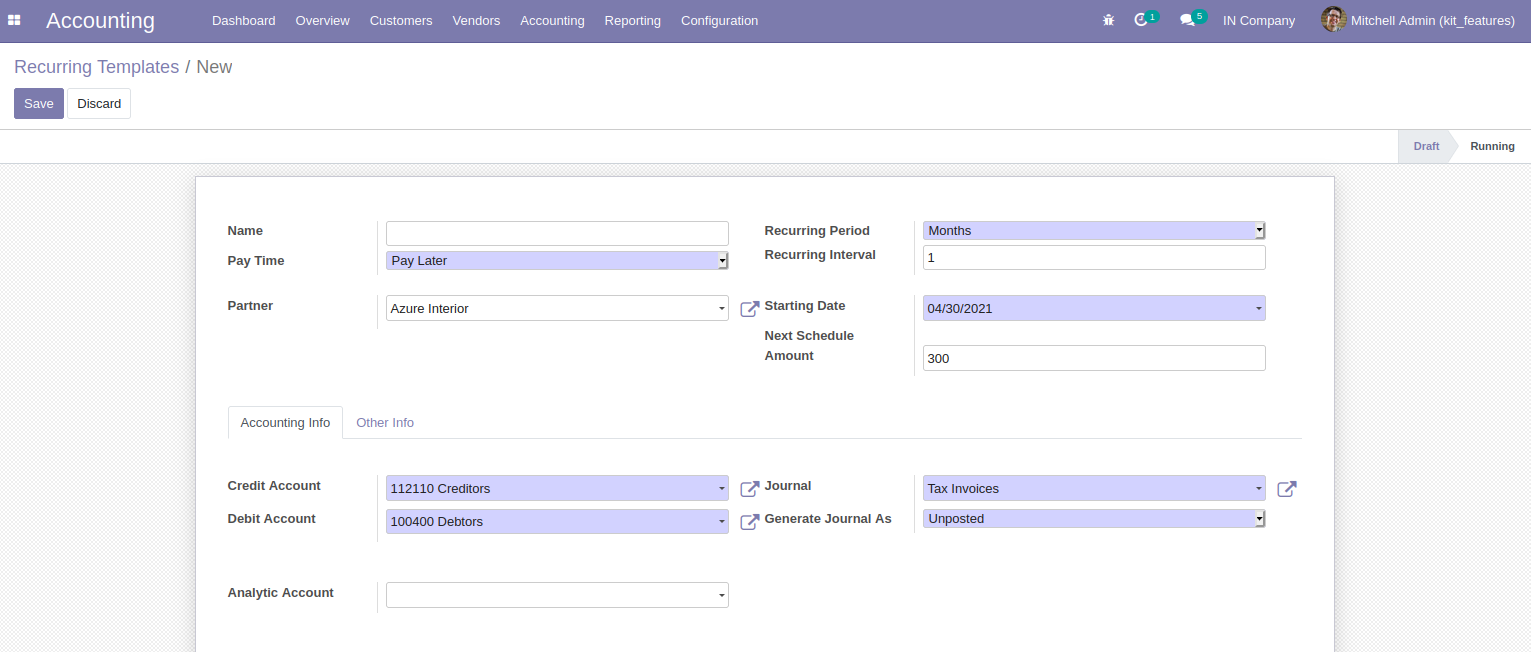Viewport: 1531px width, 652px height.
Task: Open the activities clock icon
Action: [1141, 20]
